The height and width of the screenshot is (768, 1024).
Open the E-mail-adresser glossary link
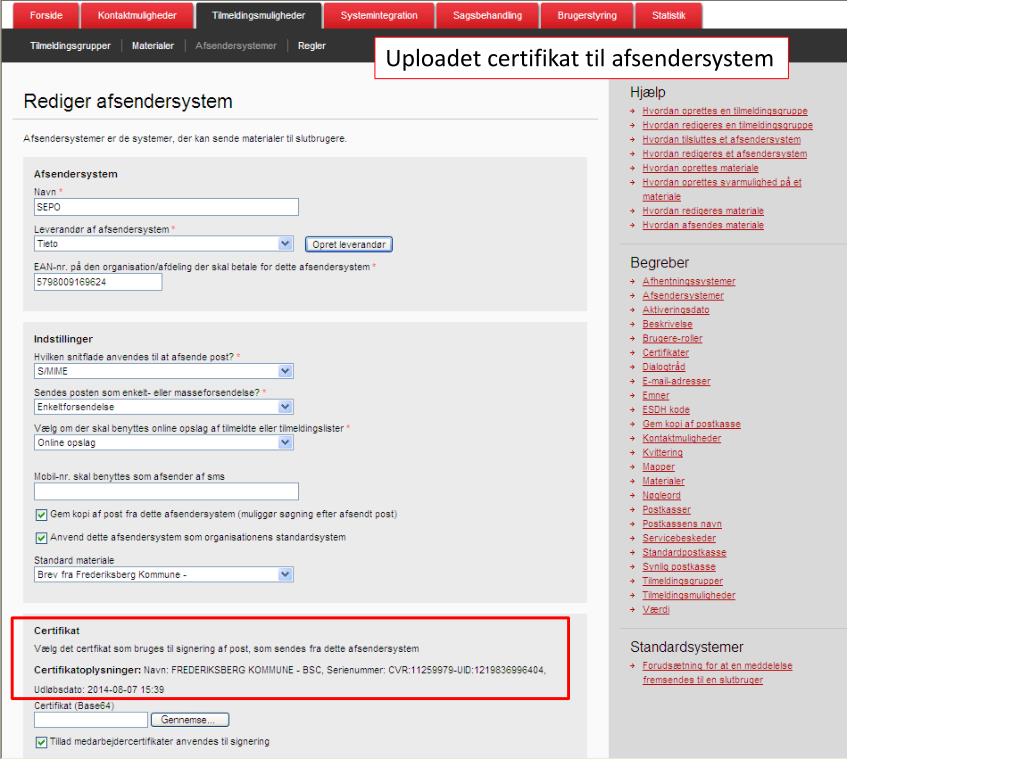coord(677,381)
